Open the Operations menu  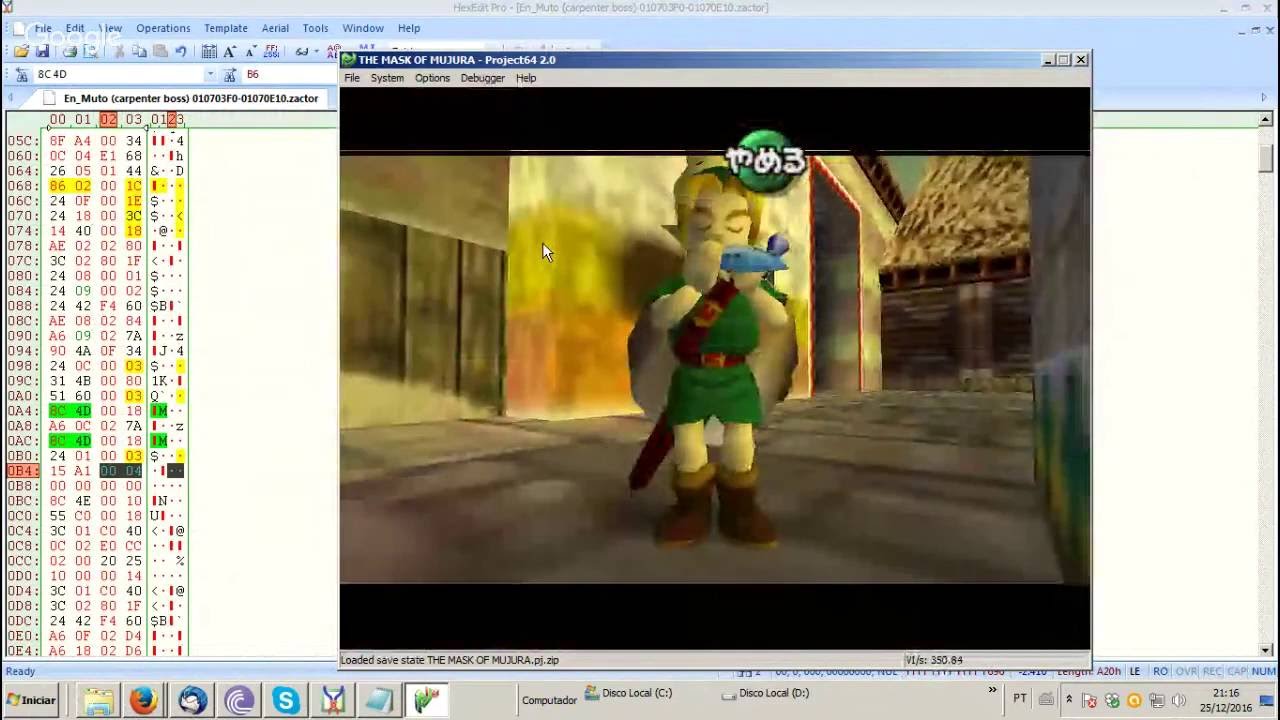tap(163, 28)
